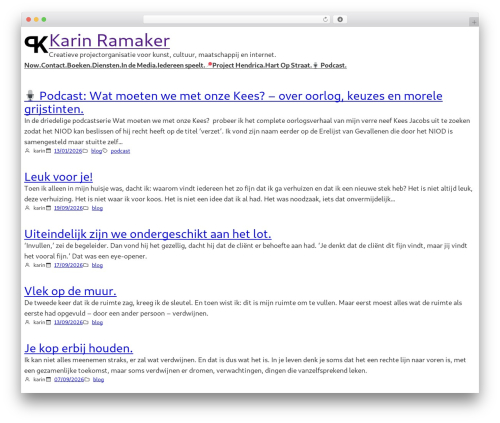Image resolution: width=500 pixels, height=423 pixels.
Task: Click author name karin under Leuk voor je!
Action: point(39,208)
